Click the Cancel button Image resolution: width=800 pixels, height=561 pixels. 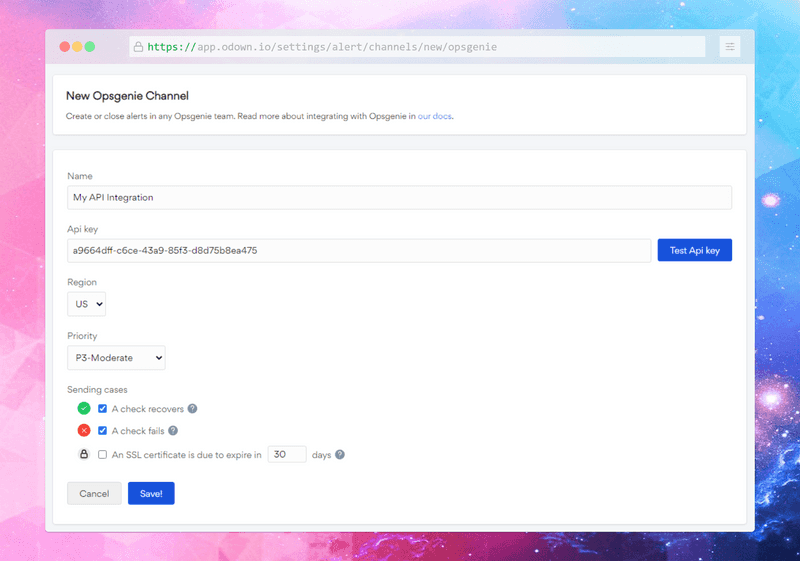(x=94, y=493)
